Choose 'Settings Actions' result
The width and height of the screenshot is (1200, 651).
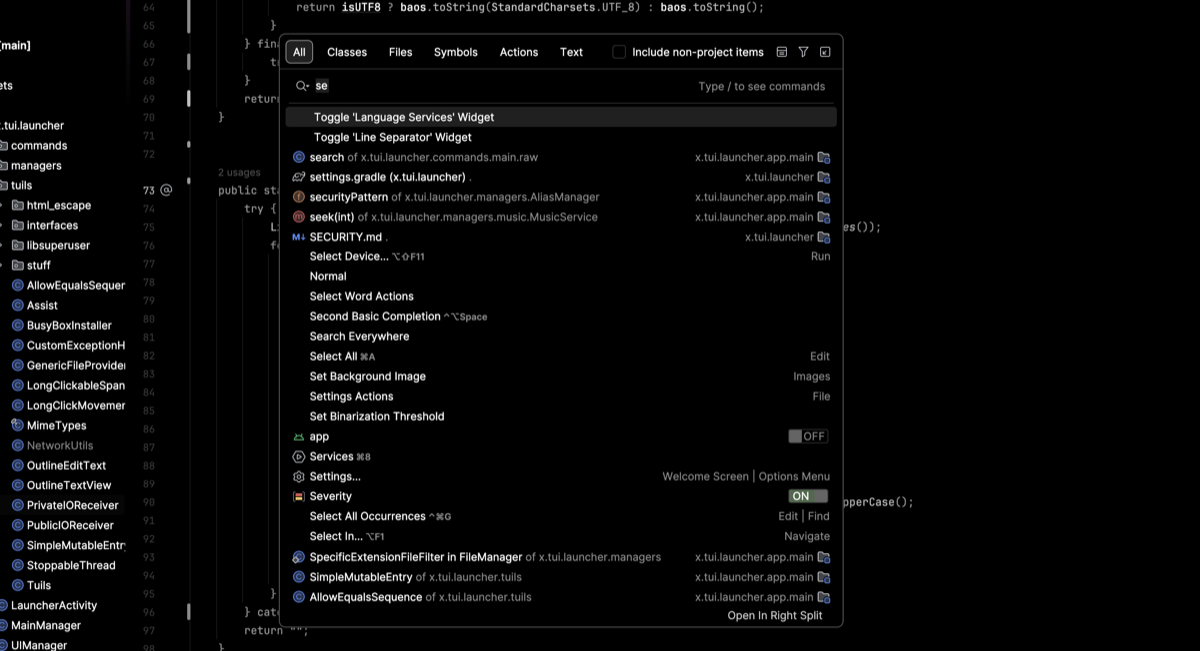point(561,397)
